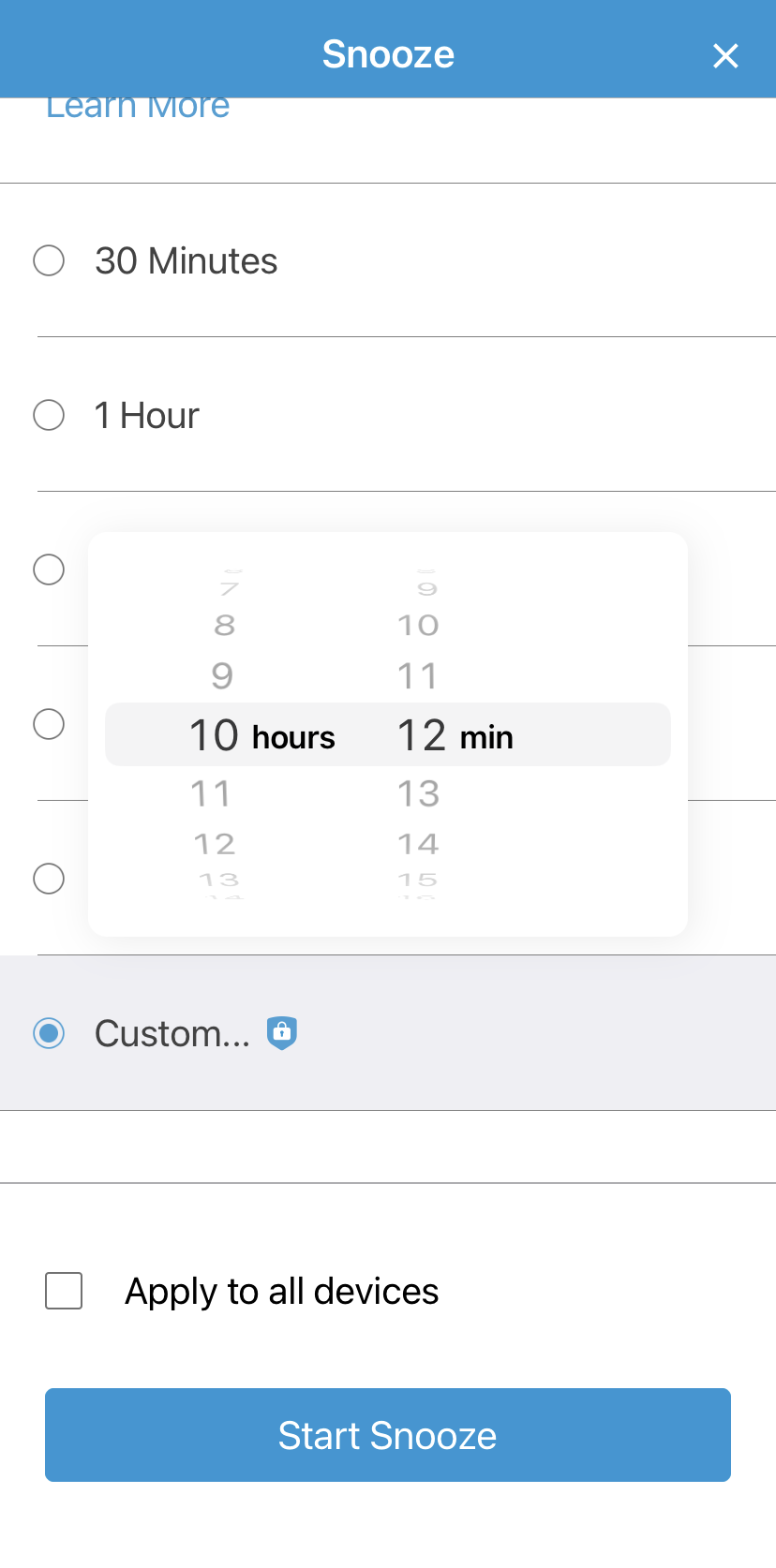Close the Snooze dialog with X
This screenshot has height=1568, width=776.
(725, 56)
